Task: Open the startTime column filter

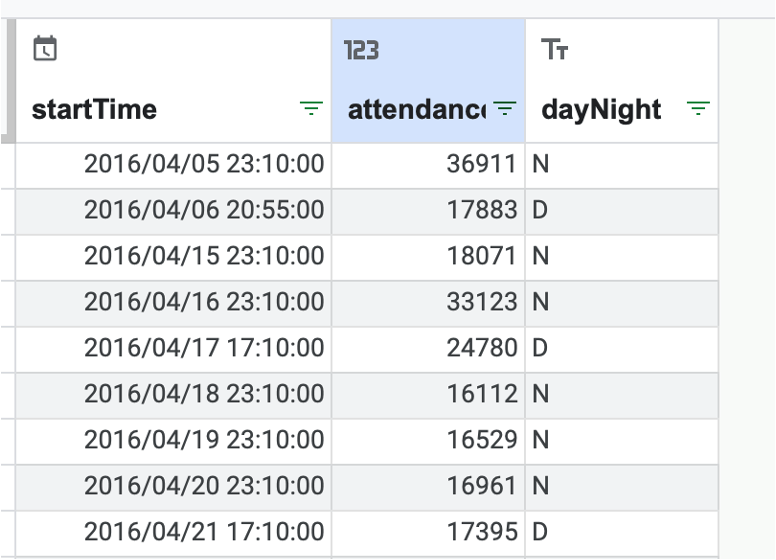Action: click(x=311, y=108)
